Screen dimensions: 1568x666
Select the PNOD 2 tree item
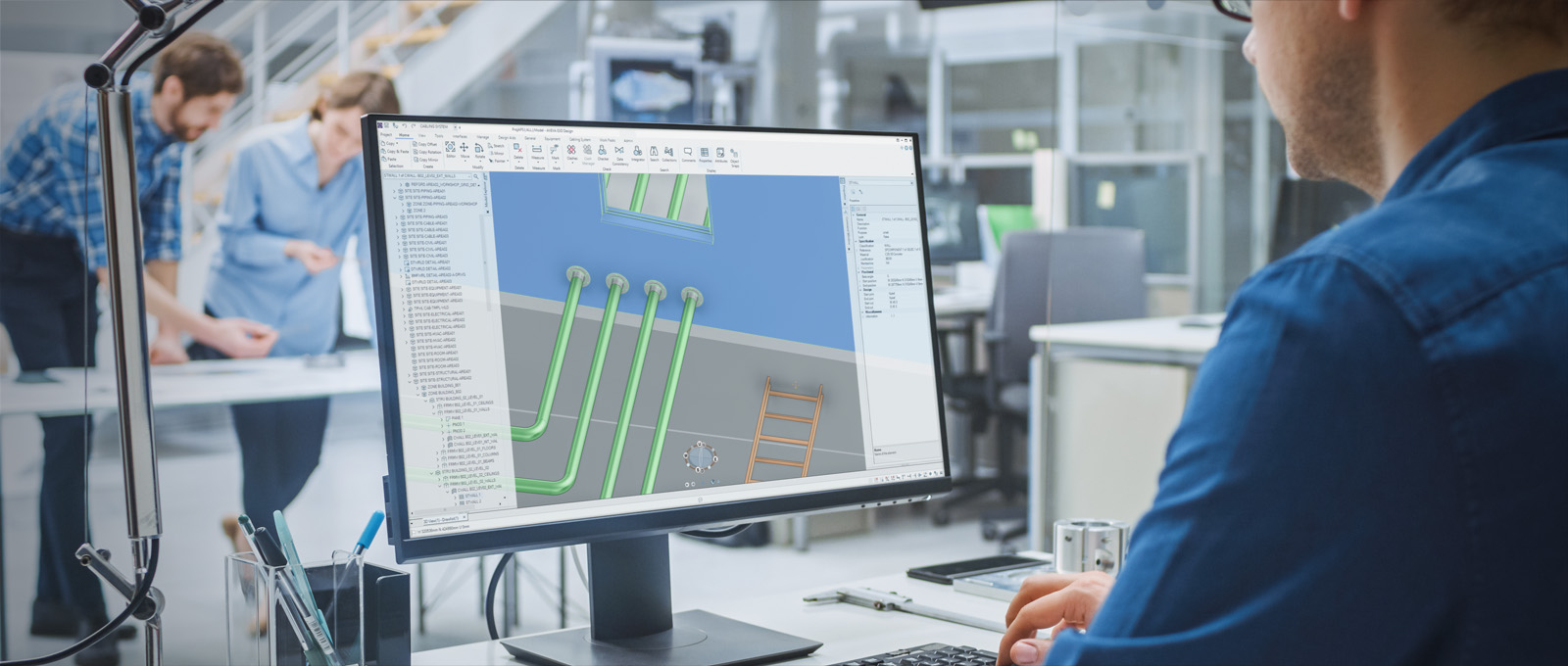pos(457,431)
